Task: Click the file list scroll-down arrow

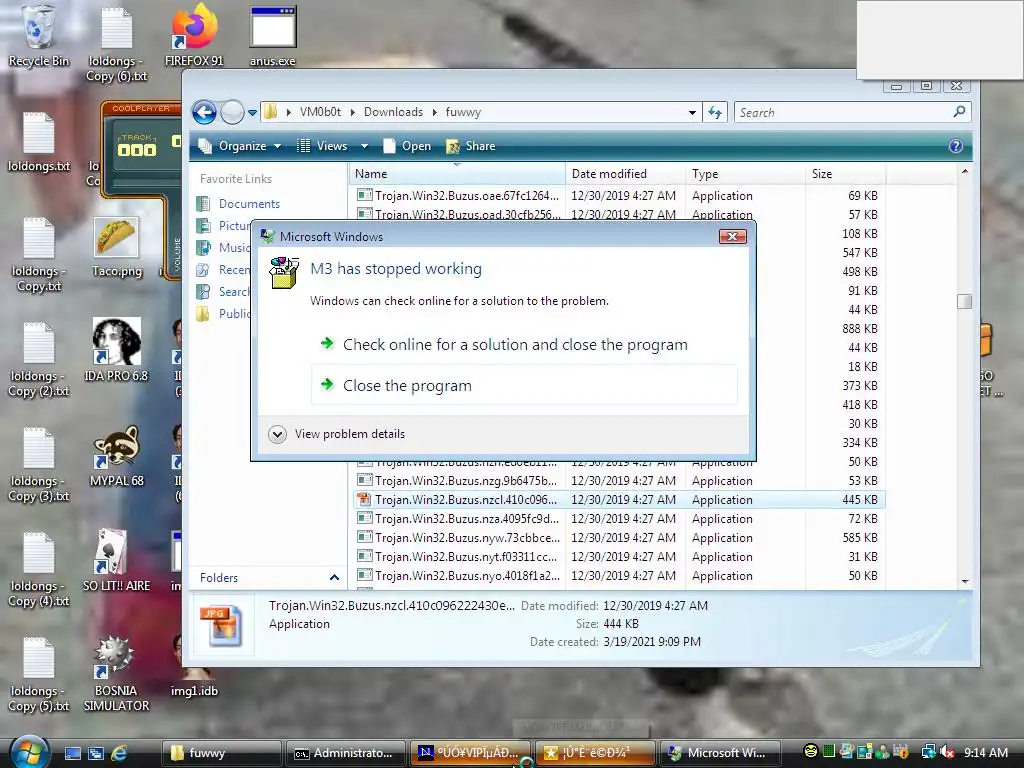Action: [x=965, y=581]
